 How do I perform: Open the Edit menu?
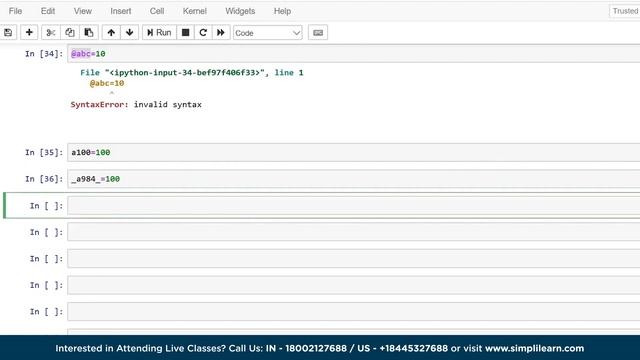(48, 11)
